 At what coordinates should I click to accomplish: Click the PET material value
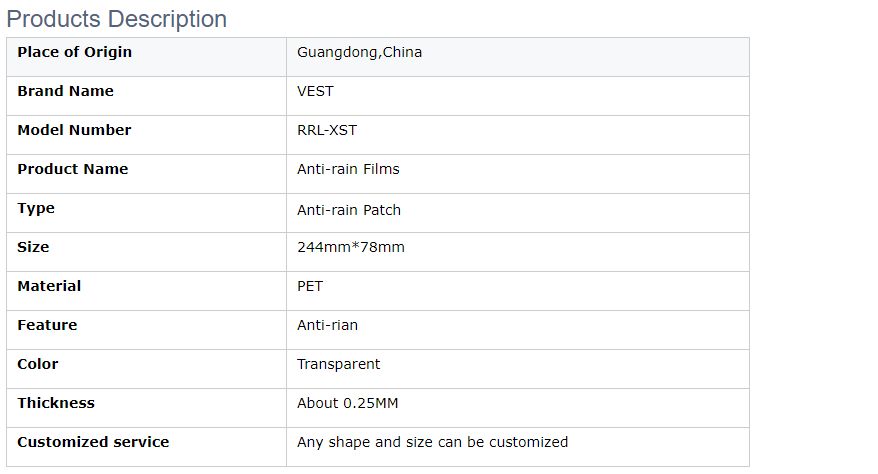310,286
